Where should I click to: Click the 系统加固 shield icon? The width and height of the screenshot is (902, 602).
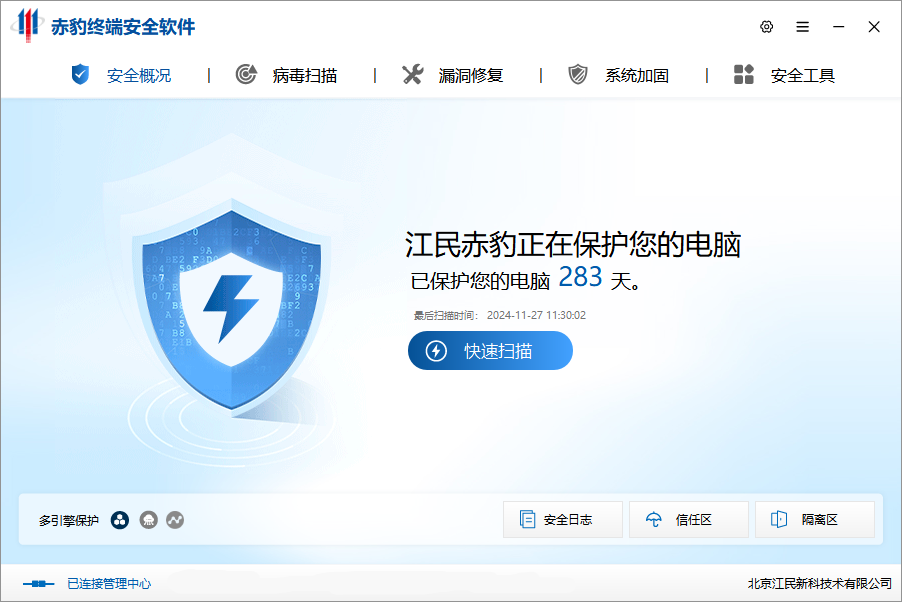click(x=578, y=75)
